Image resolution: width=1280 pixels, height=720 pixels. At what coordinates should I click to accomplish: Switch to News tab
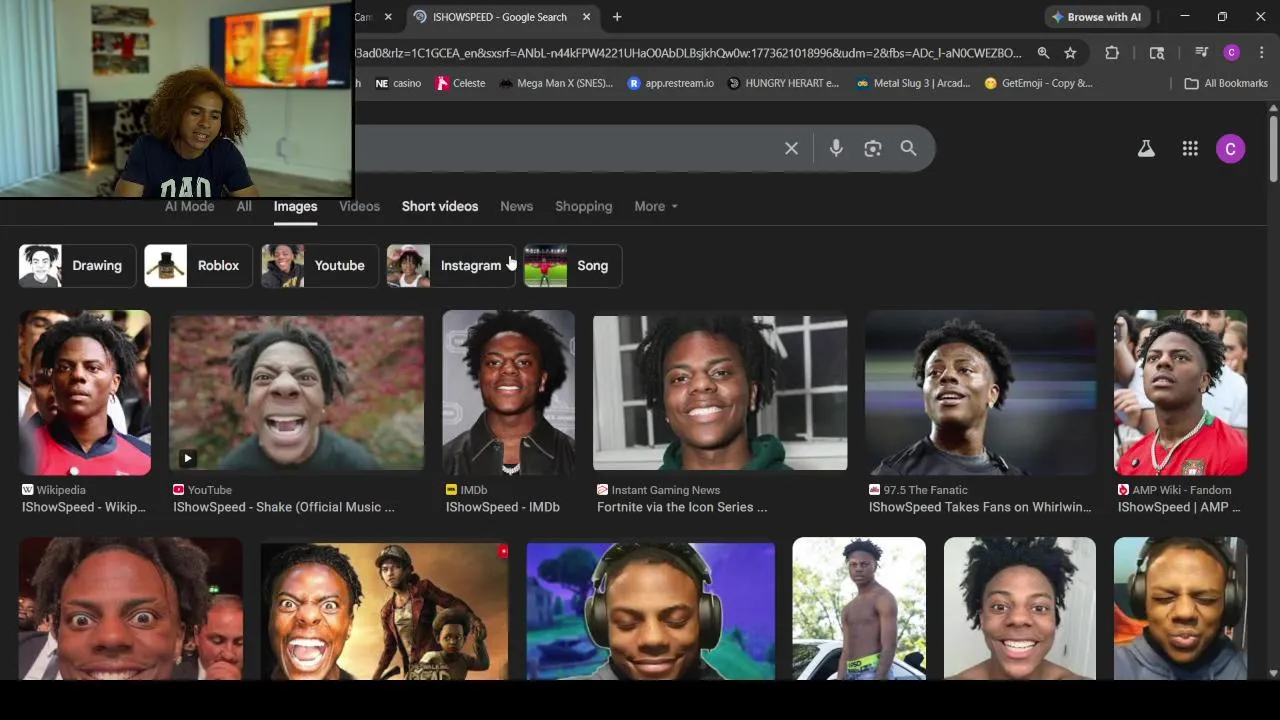click(516, 206)
